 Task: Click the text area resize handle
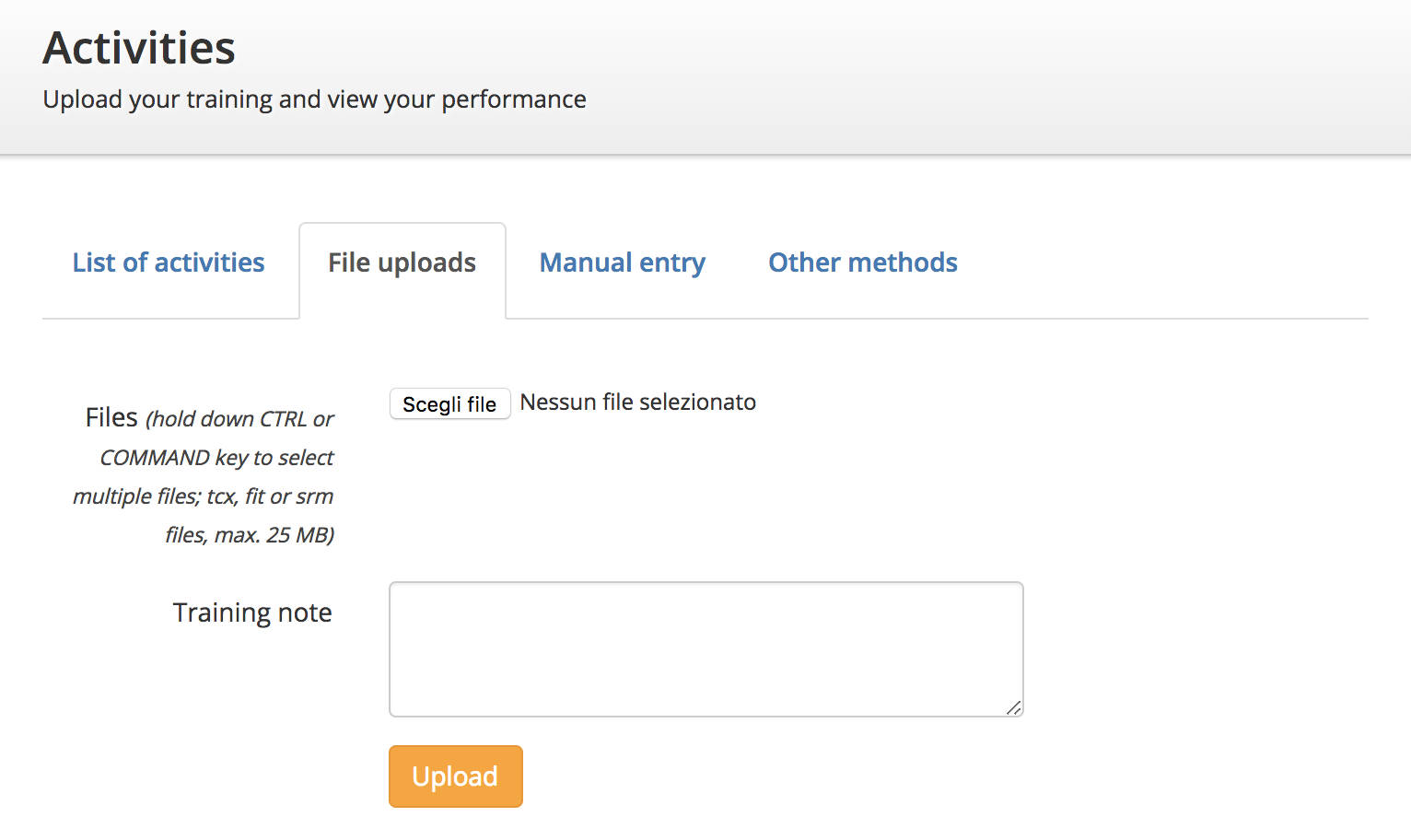tap(1013, 707)
